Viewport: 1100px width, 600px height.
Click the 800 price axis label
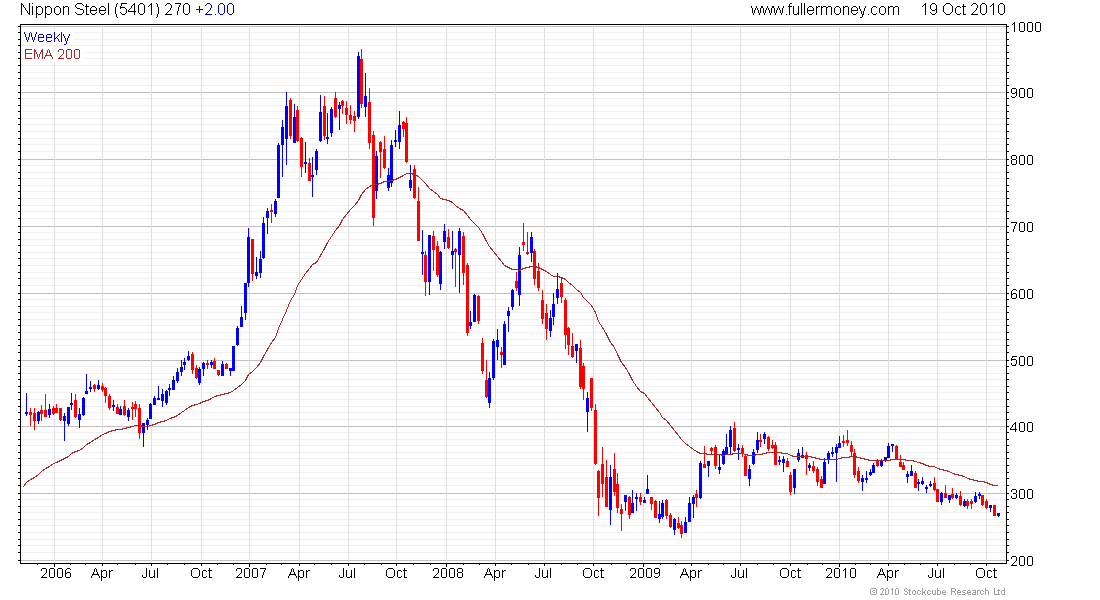pyautogui.click(x=1022, y=160)
